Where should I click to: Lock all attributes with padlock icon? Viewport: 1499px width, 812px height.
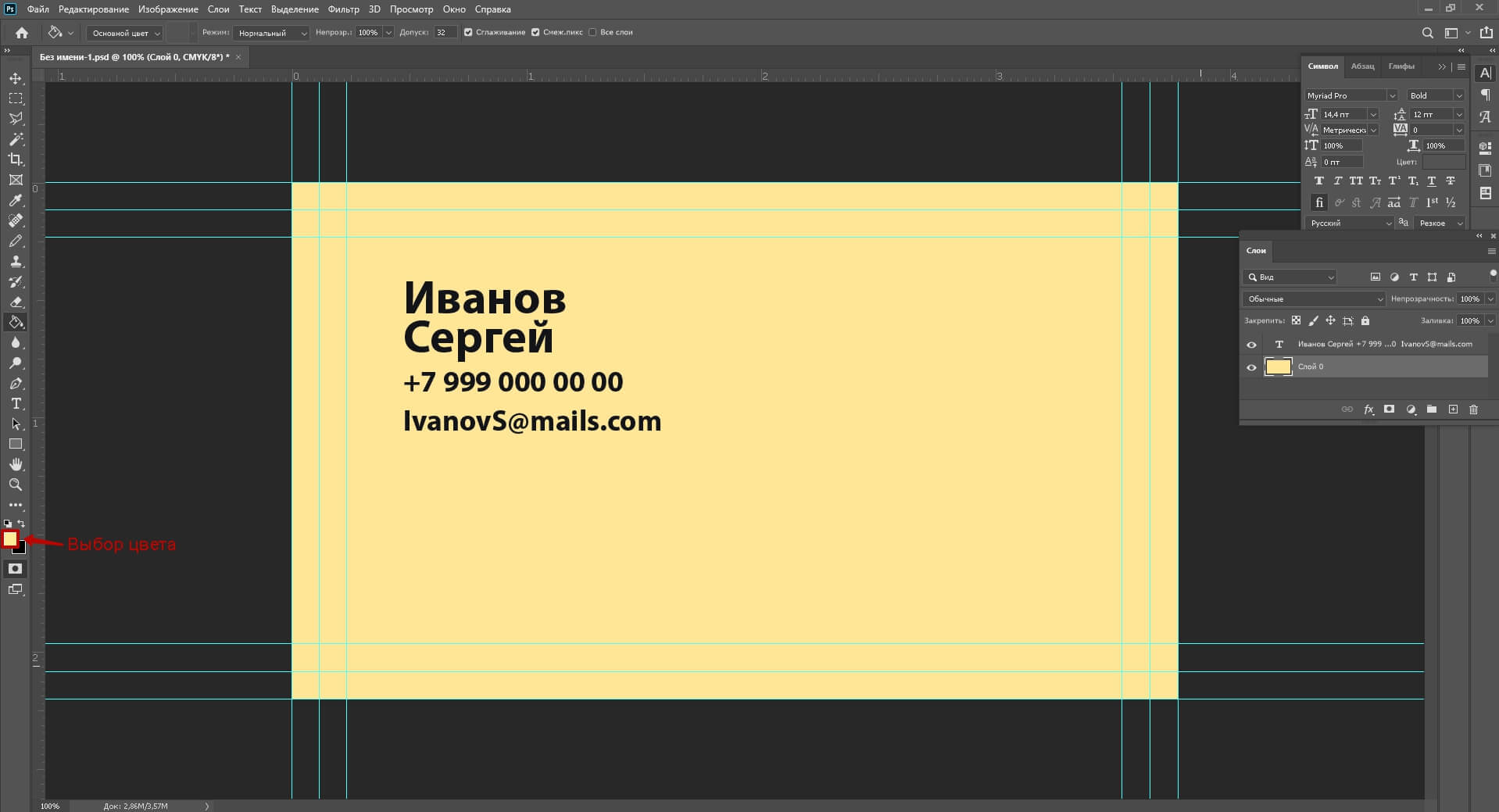click(1365, 321)
